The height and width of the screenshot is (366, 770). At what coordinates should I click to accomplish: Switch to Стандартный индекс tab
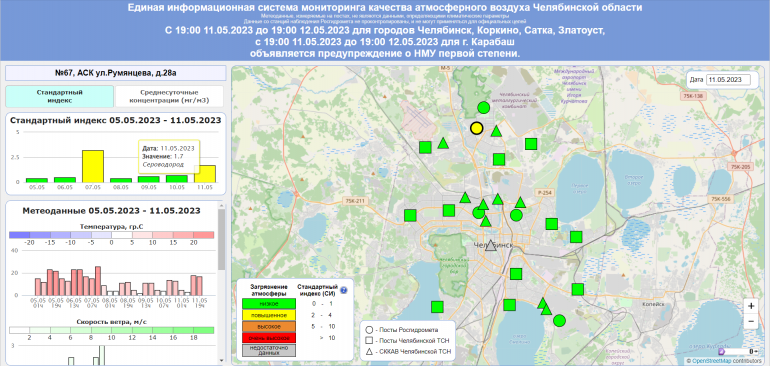(x=59, y=96)
